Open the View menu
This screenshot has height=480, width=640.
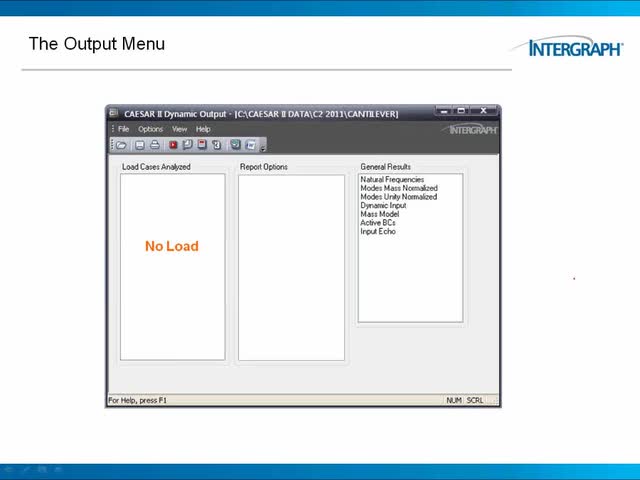[x=179, y=129]
